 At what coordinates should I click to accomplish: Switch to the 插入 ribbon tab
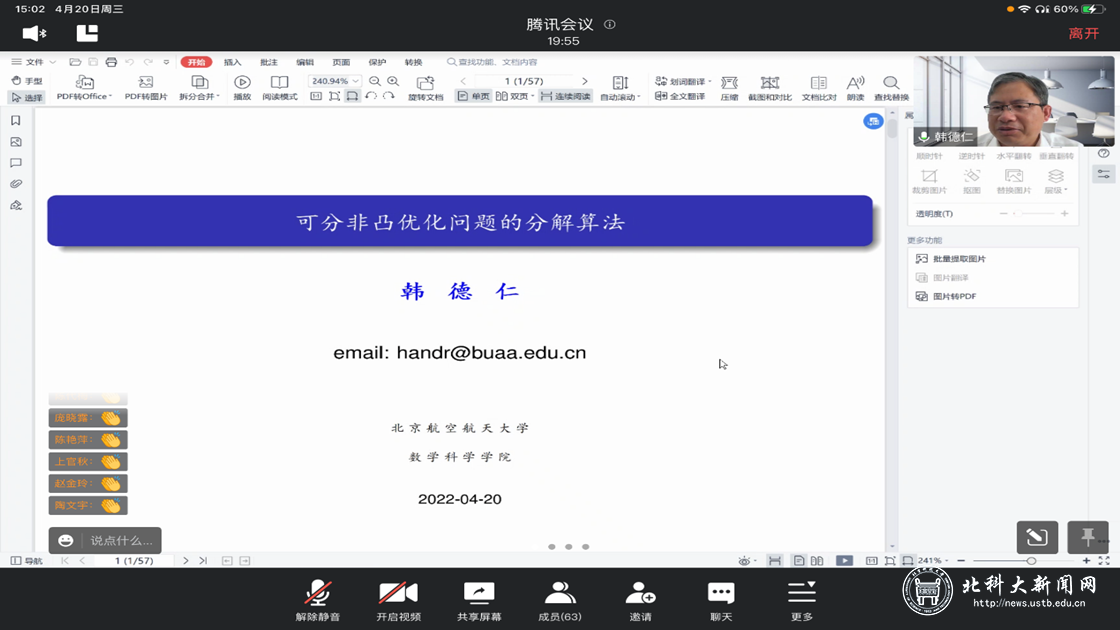pyautogui.click(x=231, y=62)
